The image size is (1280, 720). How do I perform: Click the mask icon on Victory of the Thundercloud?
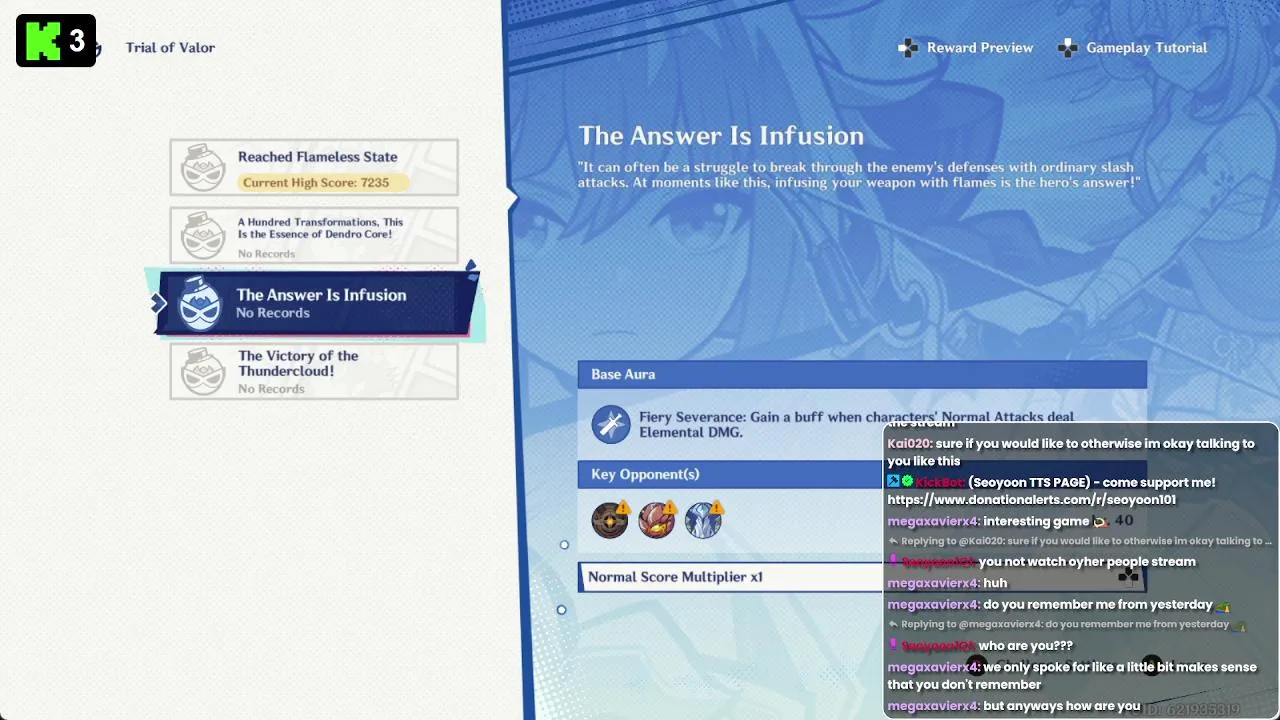point(203,371)
